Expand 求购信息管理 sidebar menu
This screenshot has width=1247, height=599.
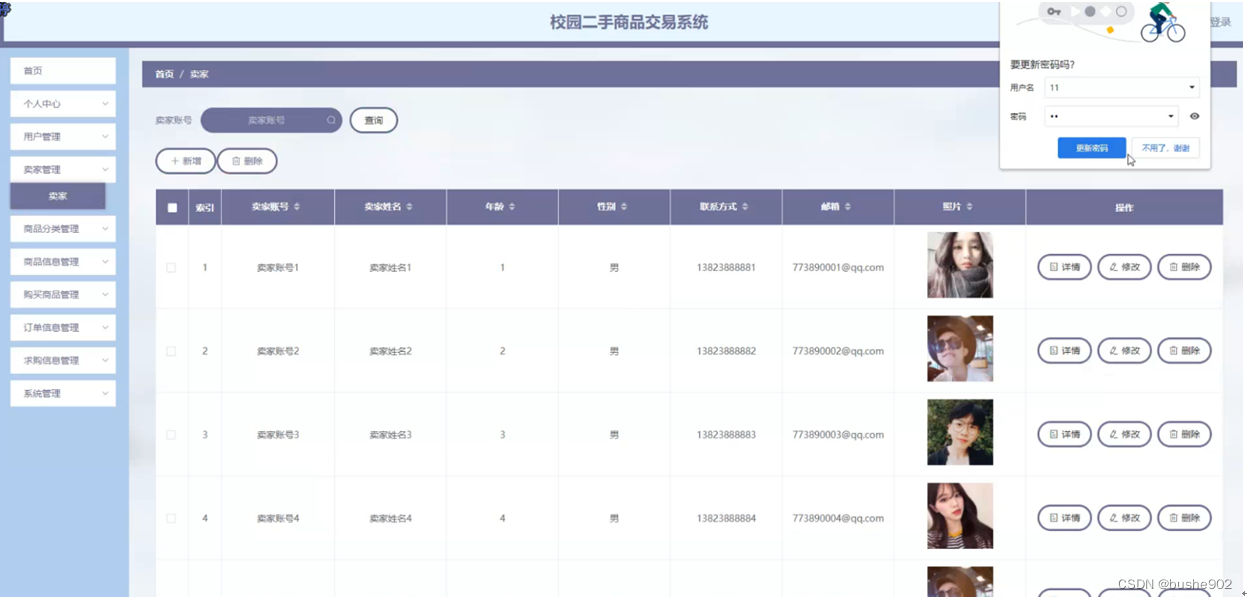click(x=63, y=361)
